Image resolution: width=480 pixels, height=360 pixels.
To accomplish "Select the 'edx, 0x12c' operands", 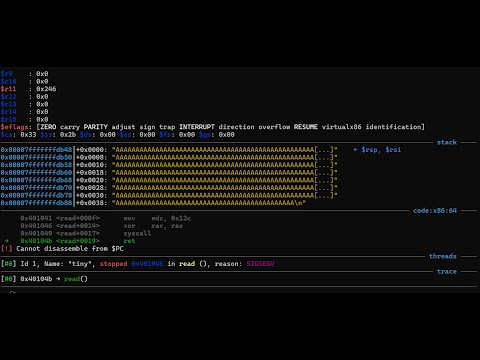I will (x=171, y=218).
